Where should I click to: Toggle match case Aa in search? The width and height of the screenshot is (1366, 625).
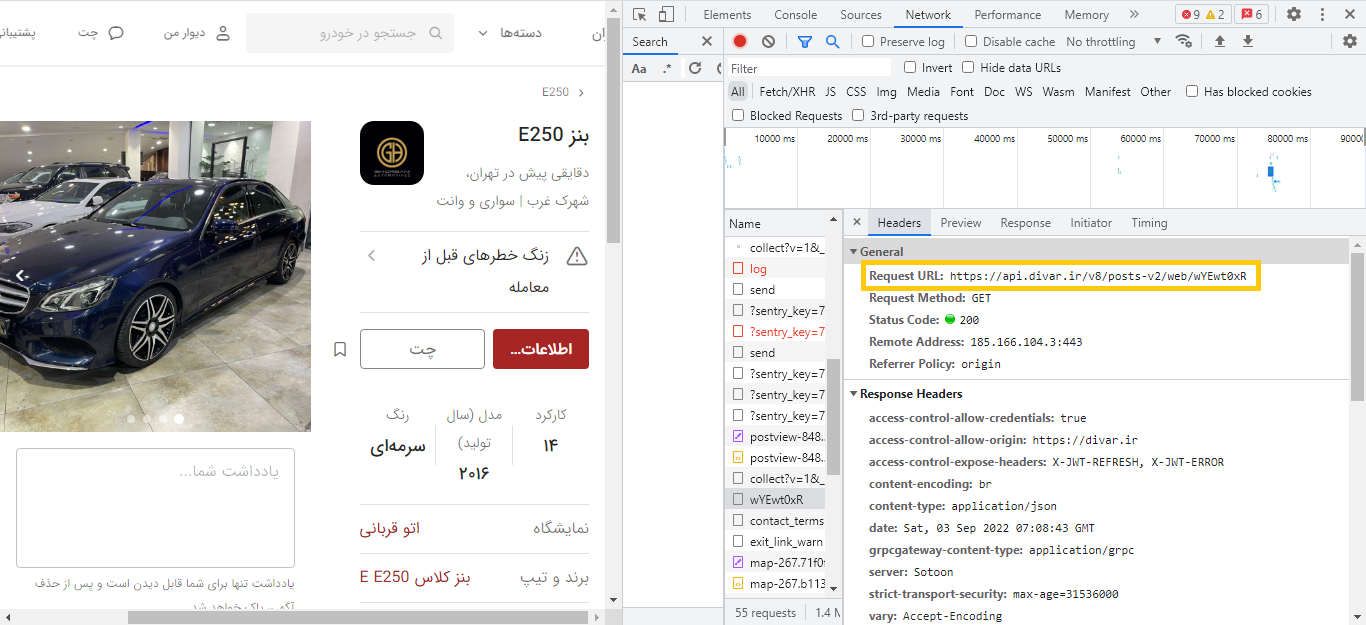(x=639, y=68)
